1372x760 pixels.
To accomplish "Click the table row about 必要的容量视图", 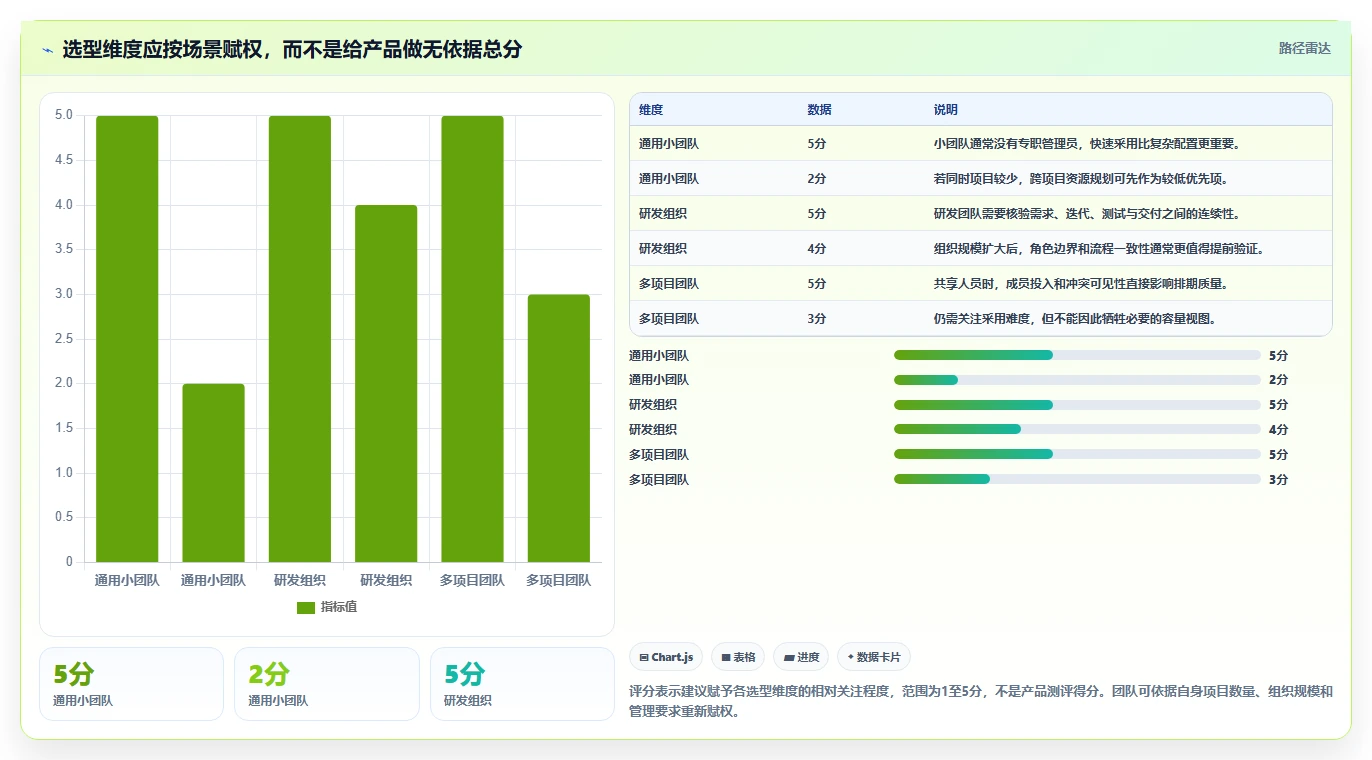I will (981, 318).
